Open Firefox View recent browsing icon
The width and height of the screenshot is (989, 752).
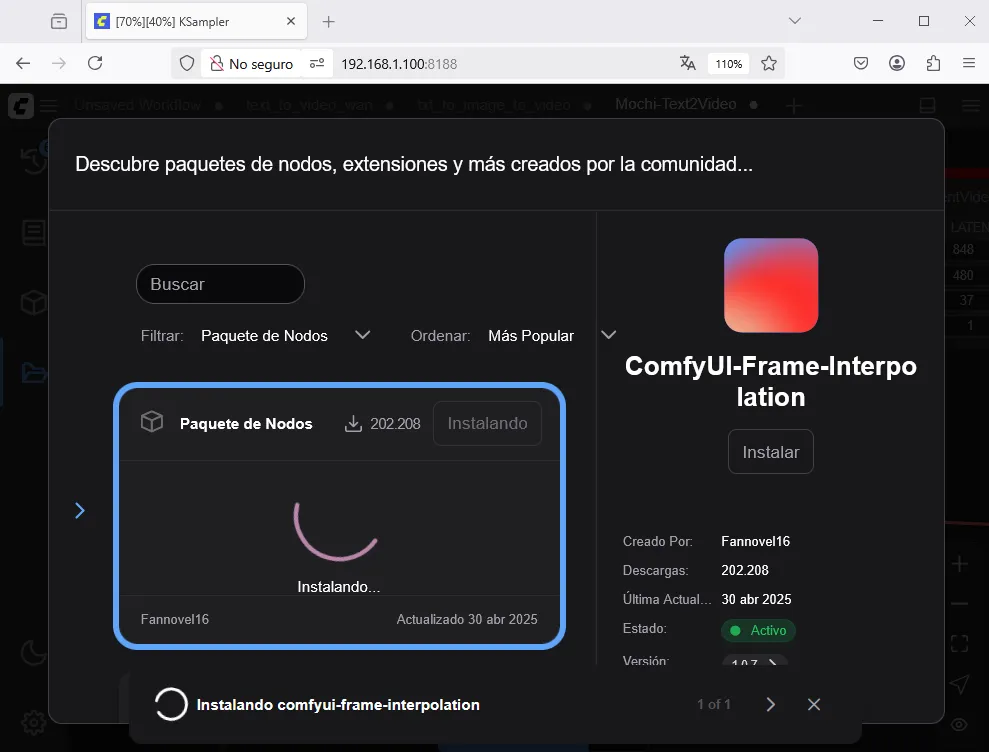pyautogui.click(x=59, y=21)
